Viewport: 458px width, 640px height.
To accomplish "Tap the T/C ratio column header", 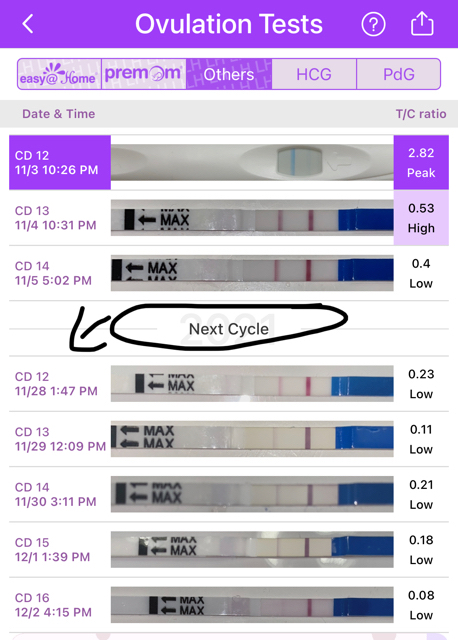I will pos(421,114).
